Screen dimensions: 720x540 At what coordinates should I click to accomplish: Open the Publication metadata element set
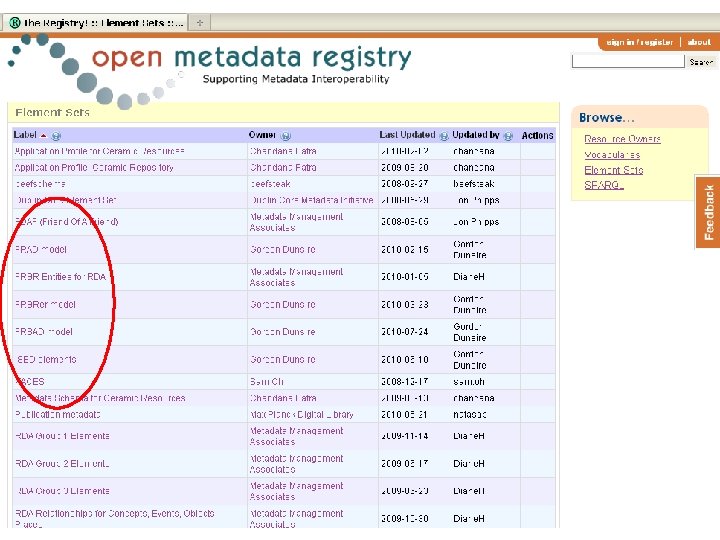coord(57,415)
